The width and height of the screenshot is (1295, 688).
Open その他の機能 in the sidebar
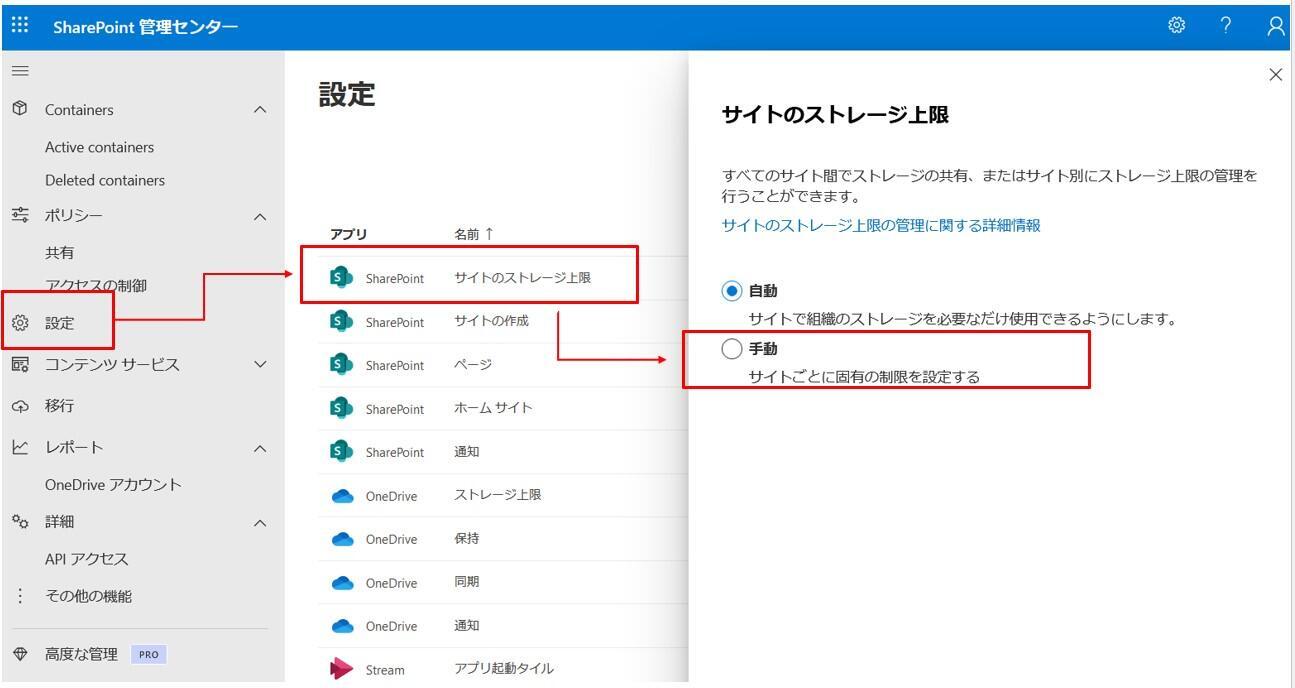(x=88, y=596)
